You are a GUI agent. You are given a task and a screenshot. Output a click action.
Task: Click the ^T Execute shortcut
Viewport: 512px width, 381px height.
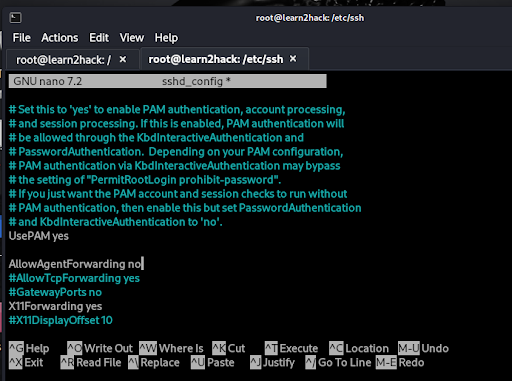tap(291, 348)
